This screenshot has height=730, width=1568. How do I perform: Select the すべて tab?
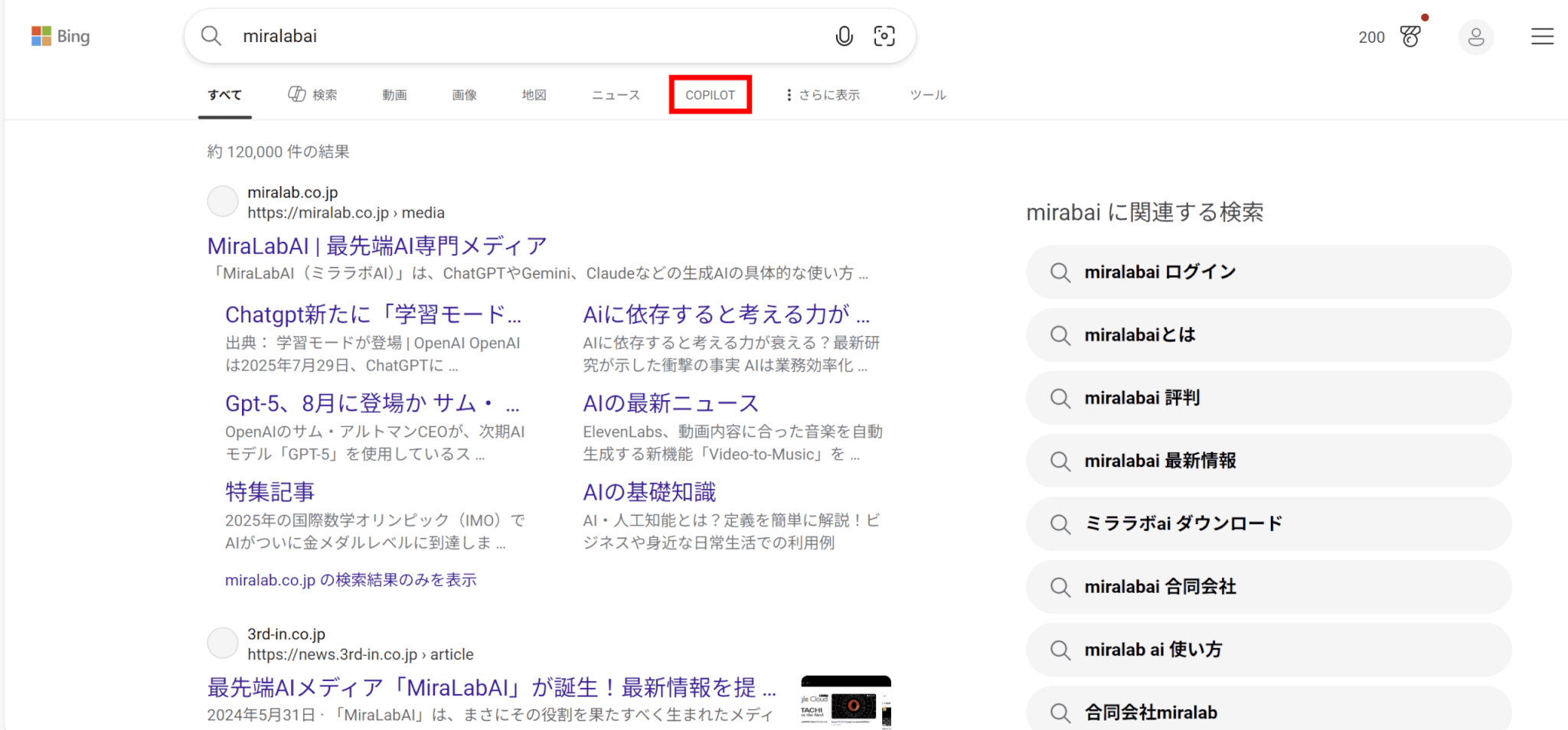tap(224, 95)
